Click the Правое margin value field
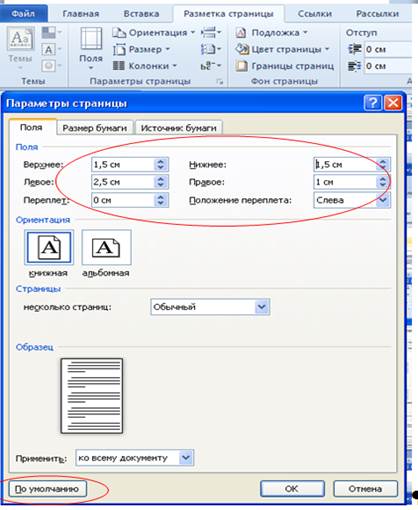Image resolution: width=418 pixels, height=510 pixels. pyautogui.click(x=345, y=182)
